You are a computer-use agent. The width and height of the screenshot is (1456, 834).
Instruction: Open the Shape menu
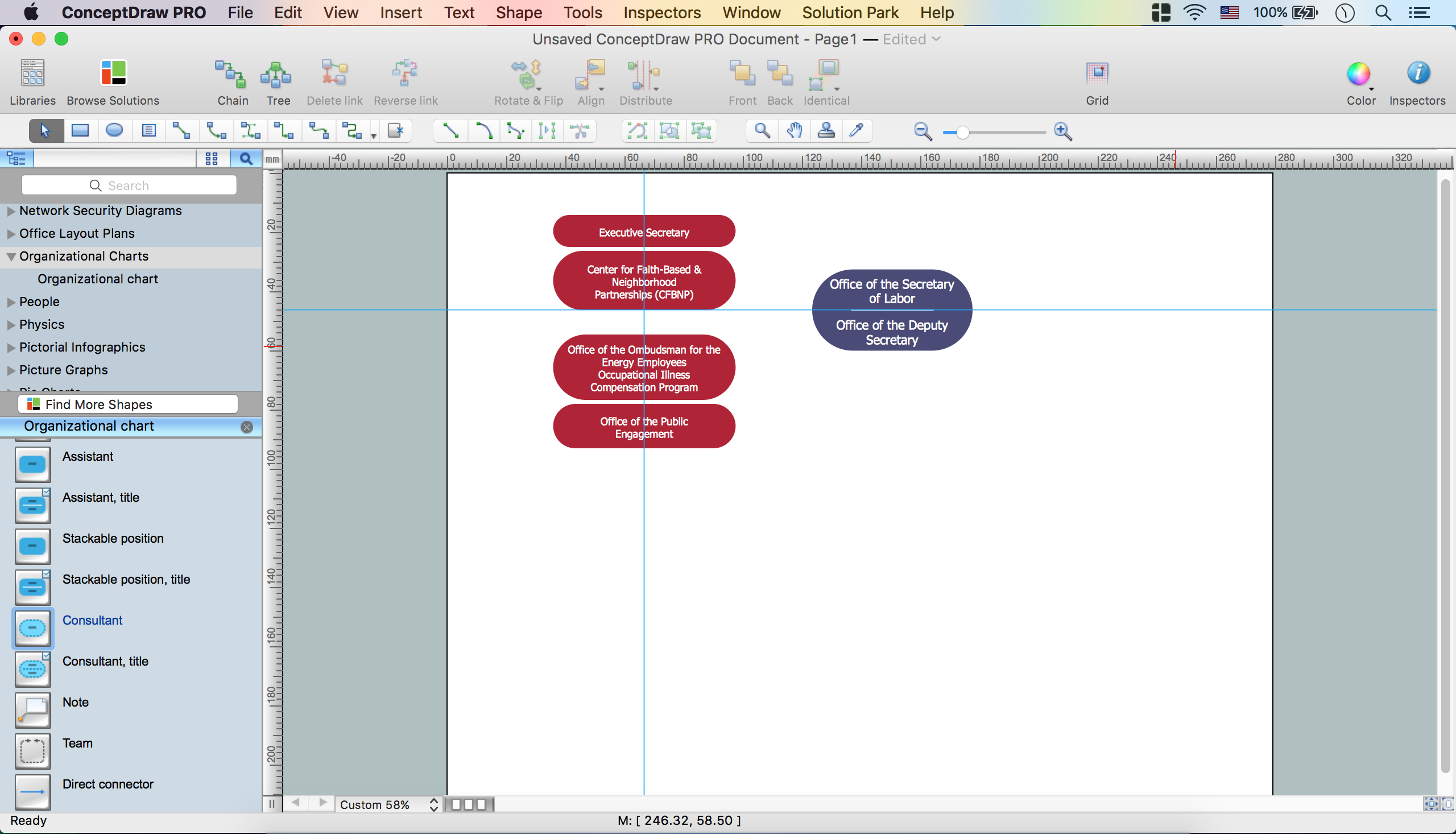coord(518,13)
